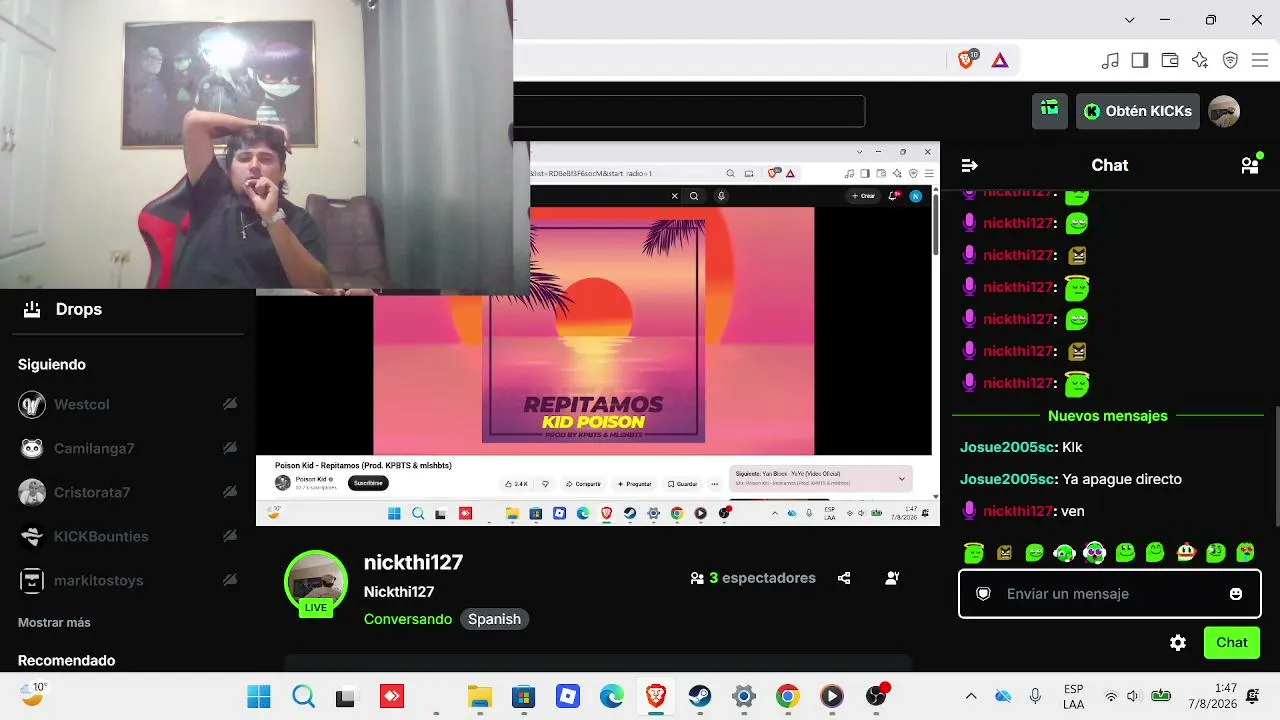Screen dimensions: 1280x720
Task: Open chat settings gear
Action: (1178, 643)
